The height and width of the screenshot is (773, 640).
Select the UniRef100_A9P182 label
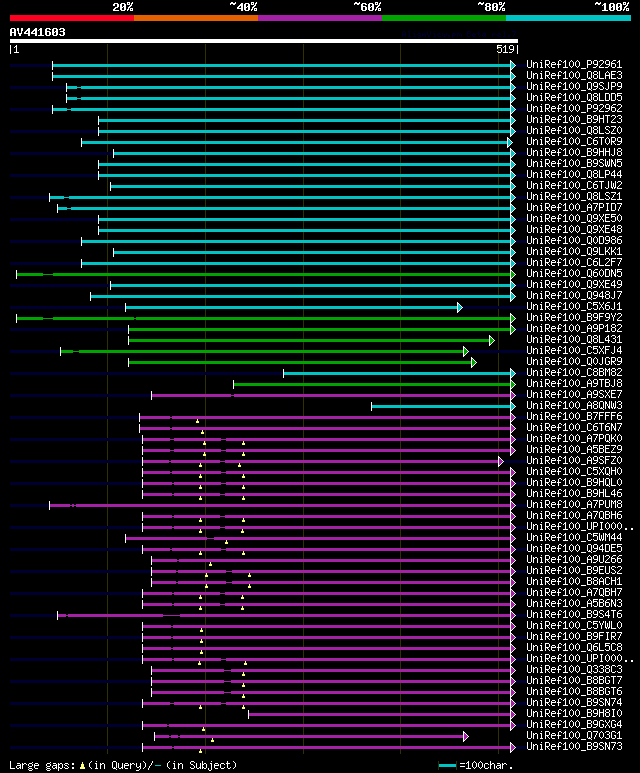(574, 328)
